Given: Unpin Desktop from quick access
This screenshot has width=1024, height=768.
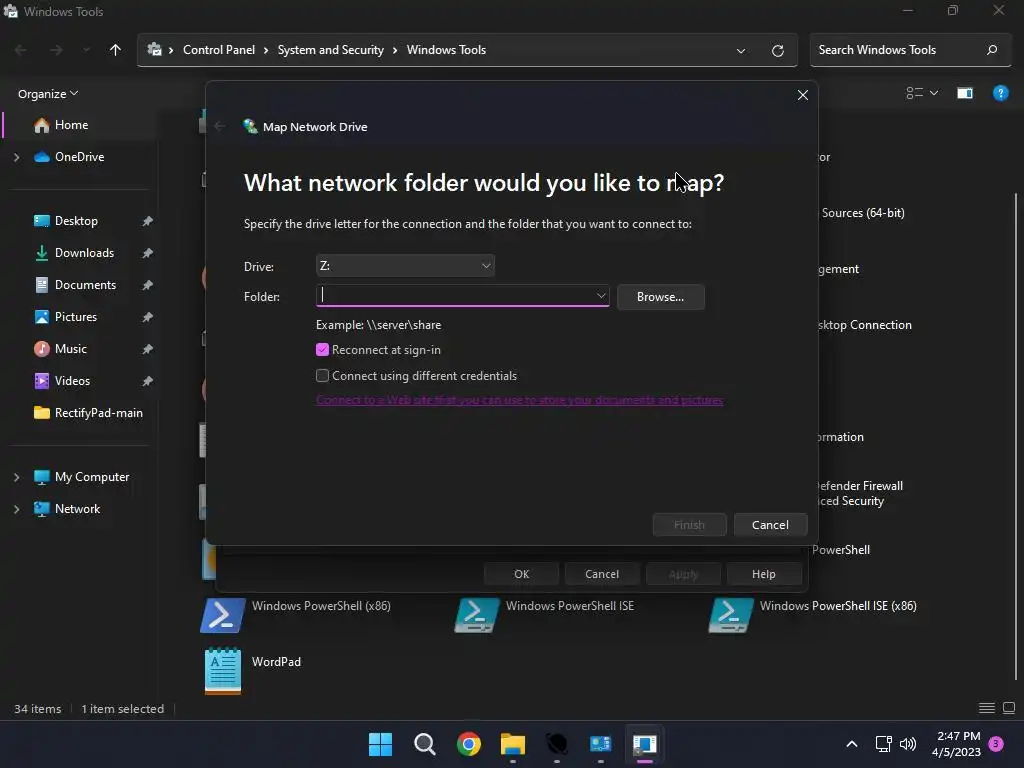Looking at the screenshot, I should click(x=148, y=221).
